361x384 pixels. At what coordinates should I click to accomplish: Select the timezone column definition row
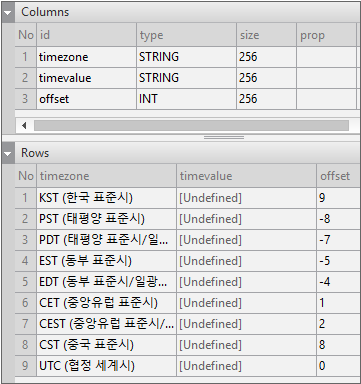pos(186,57)
